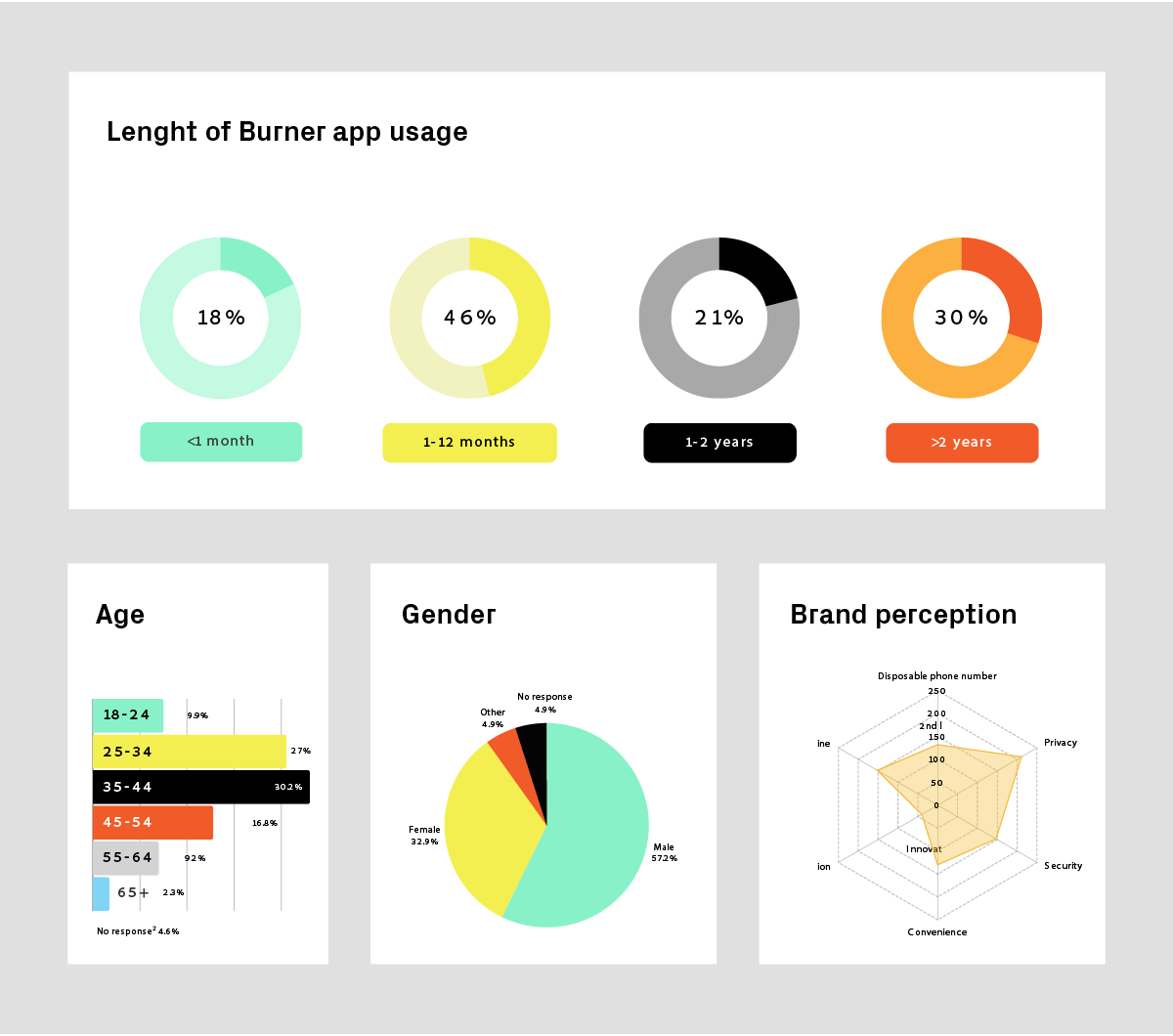Viewport: 1173px width, 1036px height.
Task: Click the yellow 25-34 age bar
Action: pos(190,752)
